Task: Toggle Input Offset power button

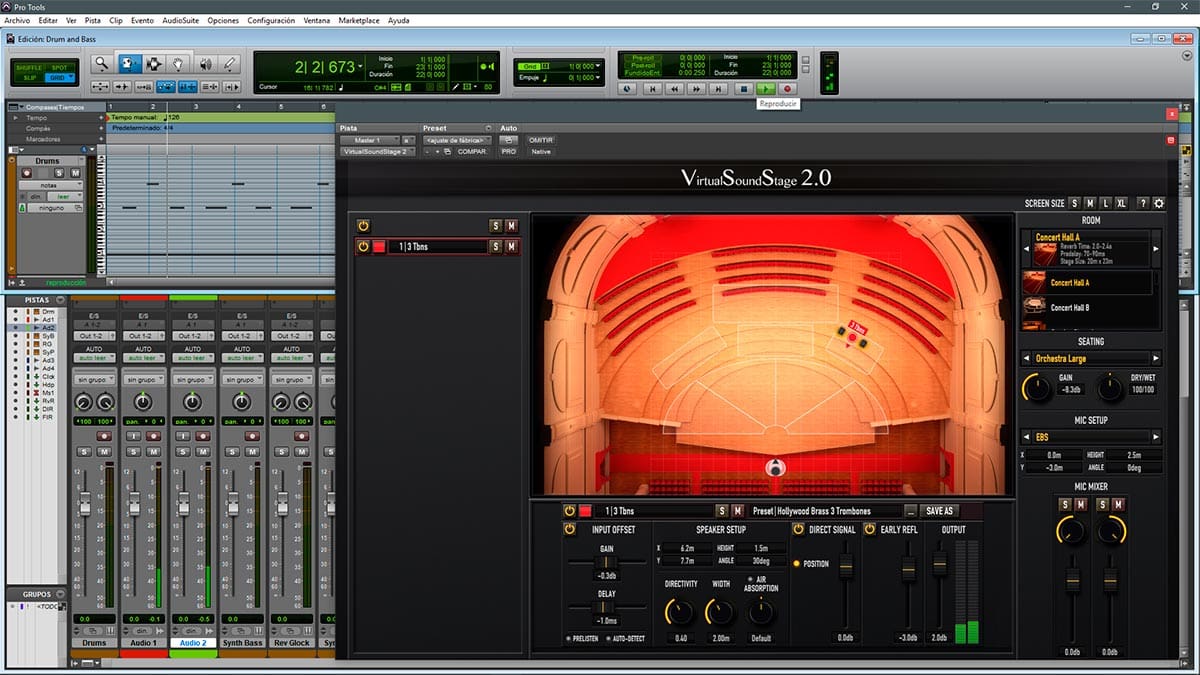Action: click(570, 529)
